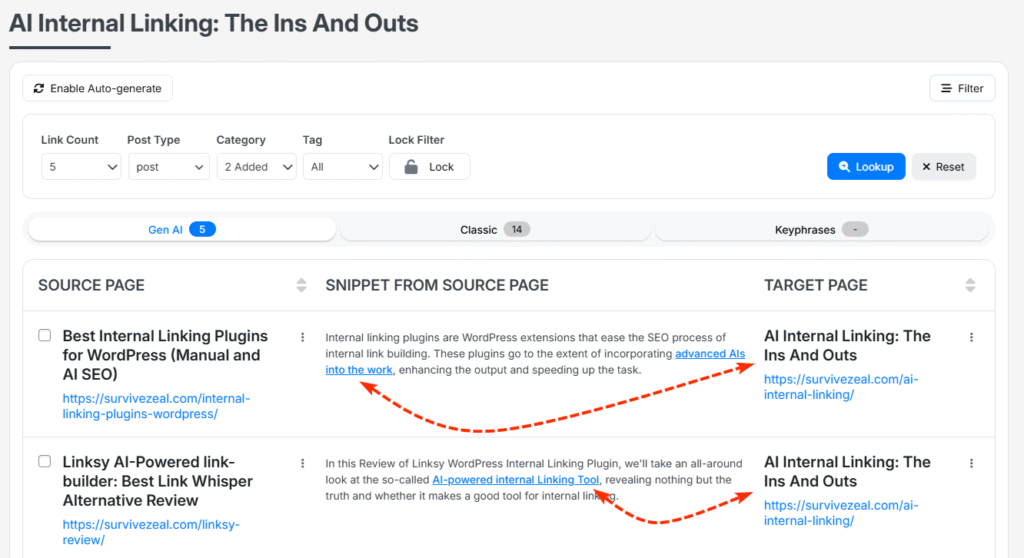The width and height of the screenshot is (1024, 558).
Task: Expand the Category dropdown showing 2 Added
Action: pos(257,167)
